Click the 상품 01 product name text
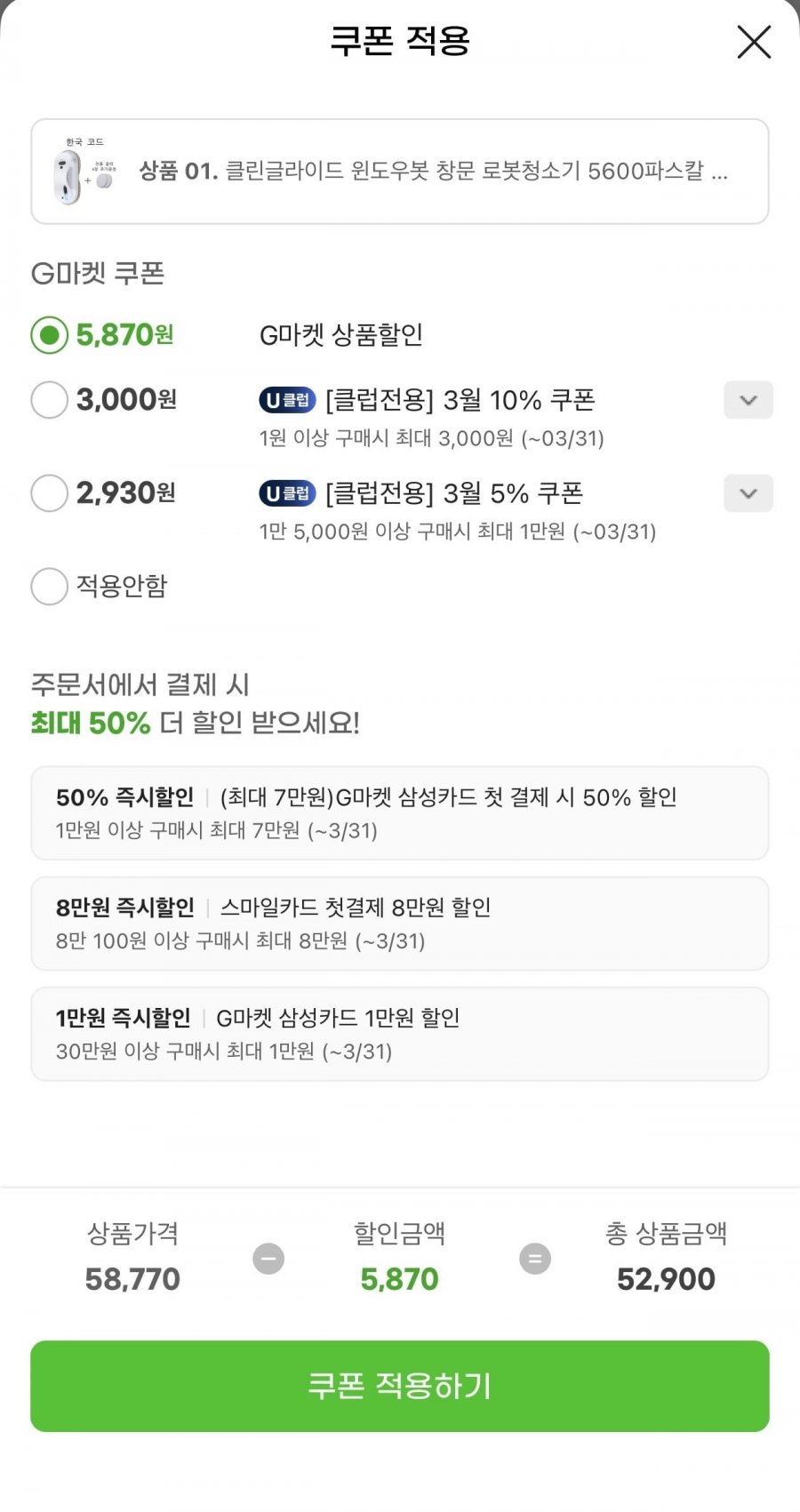Screen dimensions: 800x1512 [x=434, y=171]
